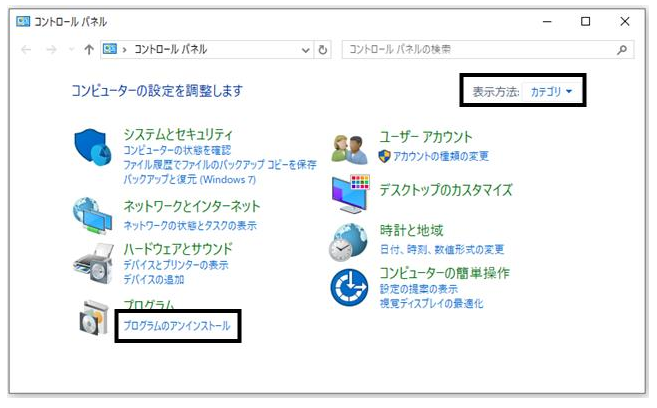Minimize the Control Panel window
The height and width of the screenshot is (408, 657).
click(547, 21)
